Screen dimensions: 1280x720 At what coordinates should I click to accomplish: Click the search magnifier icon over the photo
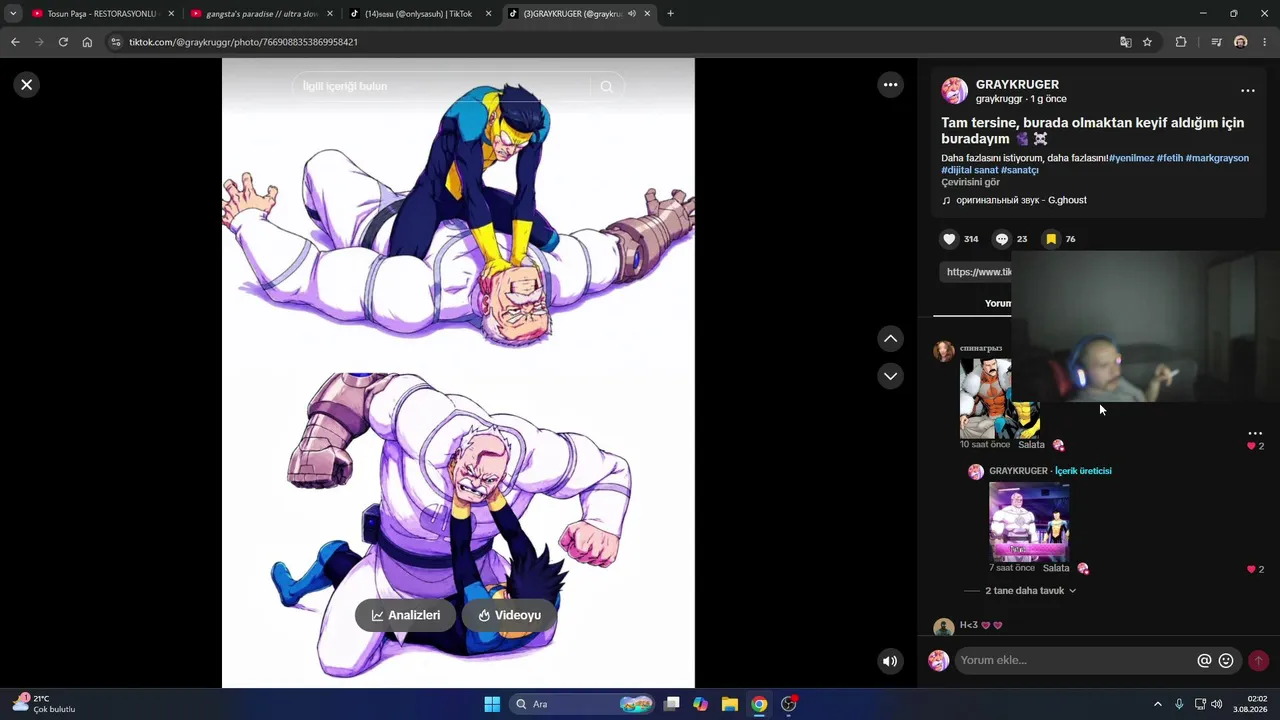(606, 87)
